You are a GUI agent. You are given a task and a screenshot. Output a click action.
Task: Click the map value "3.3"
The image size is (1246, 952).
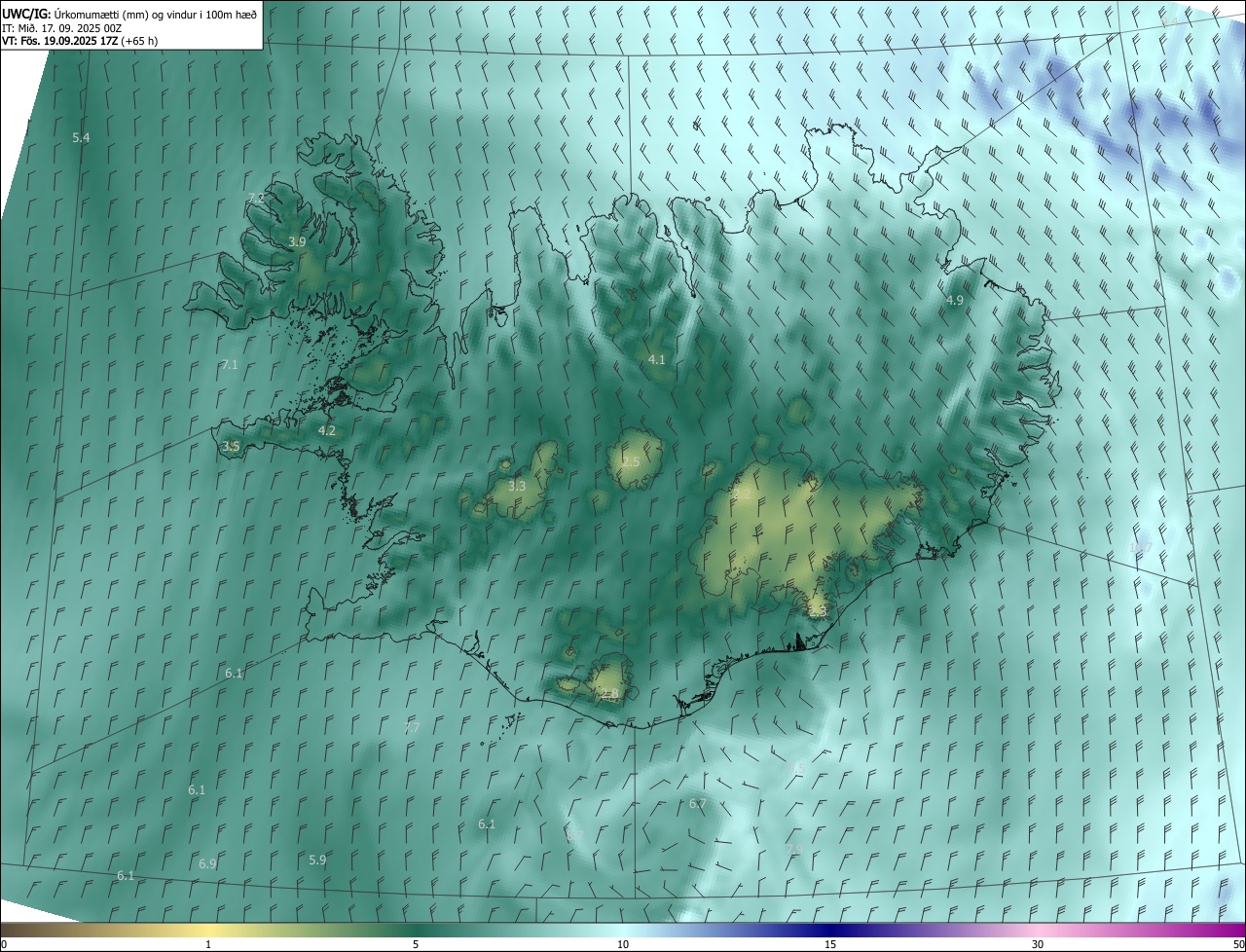pyautogui.click(x=517, y=486)
